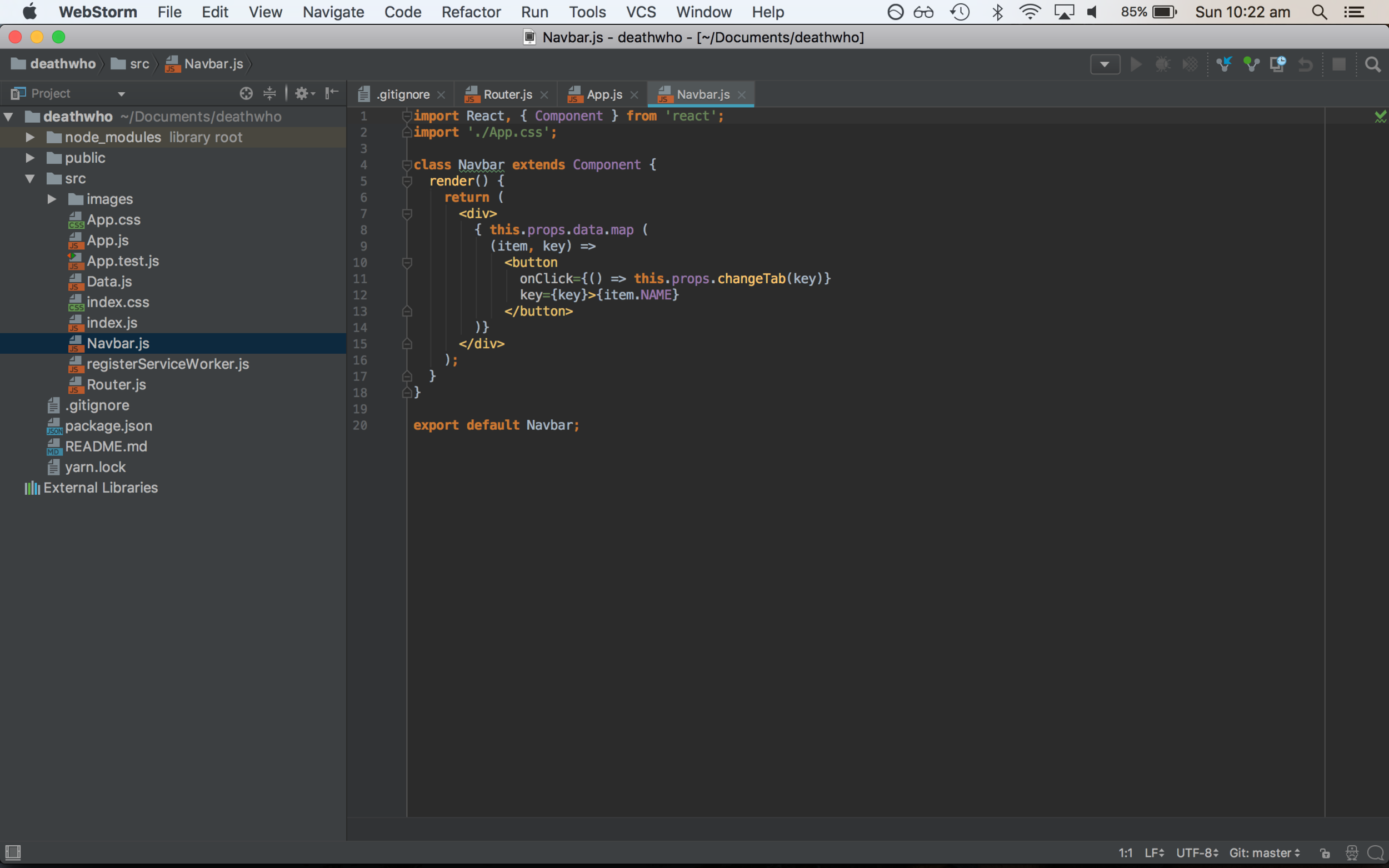Image resolution: width=1389 pixels, height=868 pixels.
Task: Expand the node_modules folder
Action: pyautogui.click(x=30, y=137)
